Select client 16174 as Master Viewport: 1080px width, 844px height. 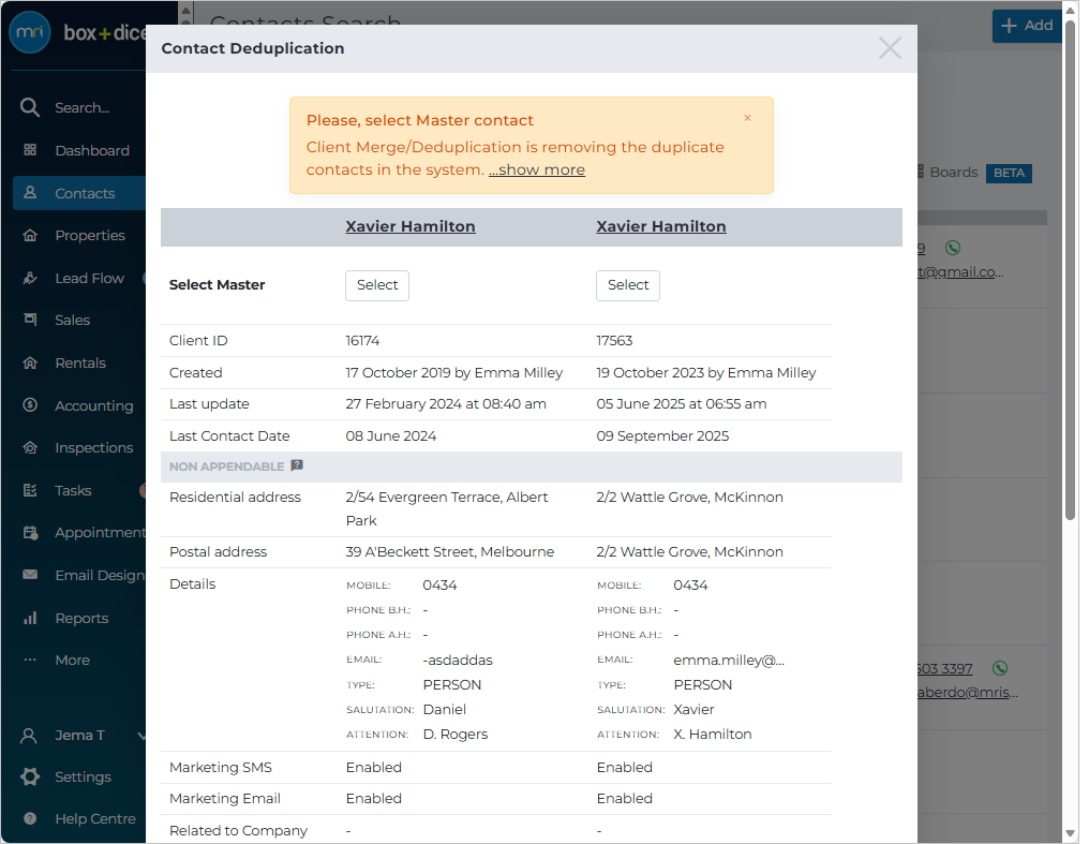tap(377, 285)
